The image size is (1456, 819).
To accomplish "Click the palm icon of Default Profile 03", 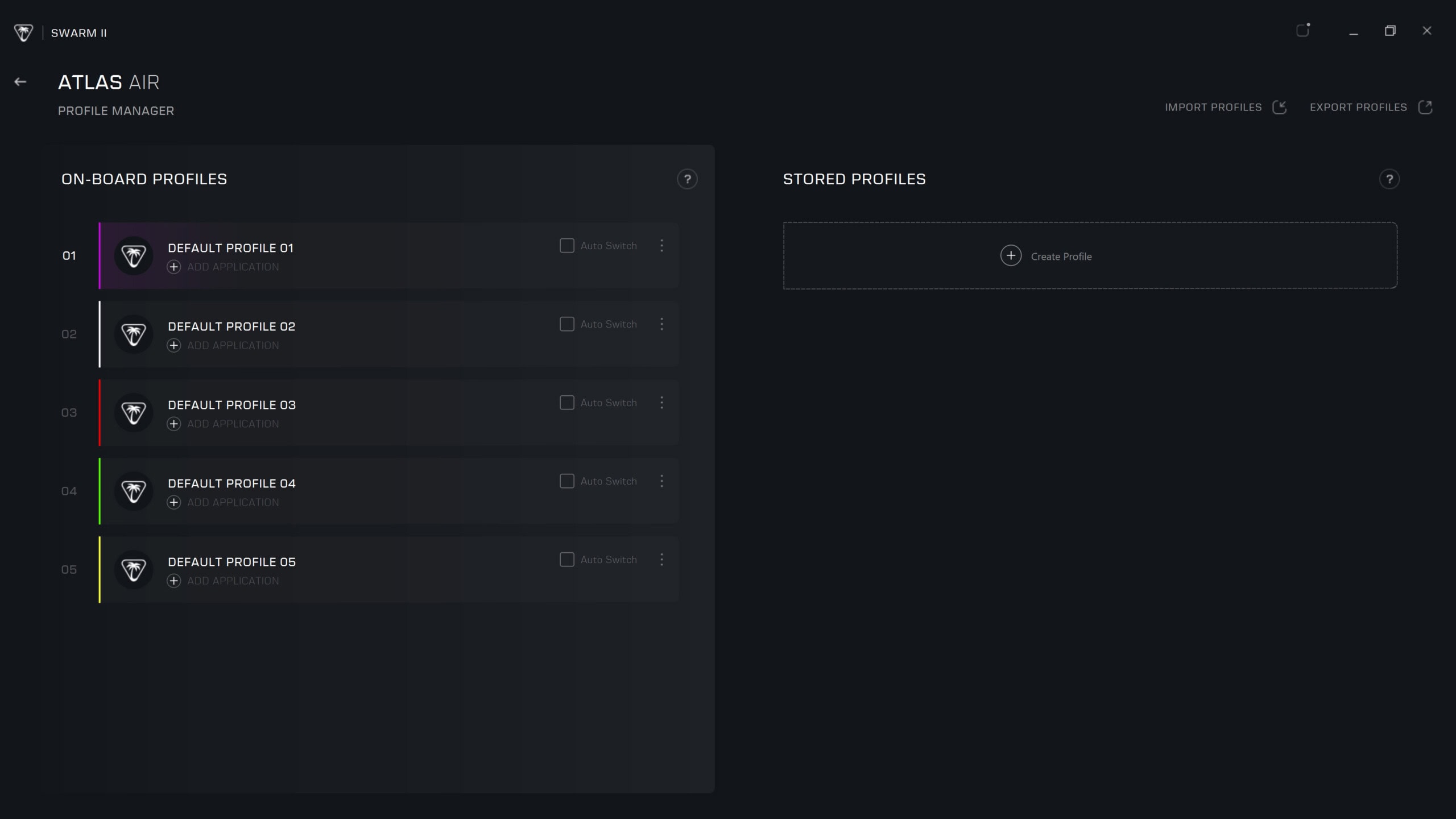I will (x=134, y=413).
